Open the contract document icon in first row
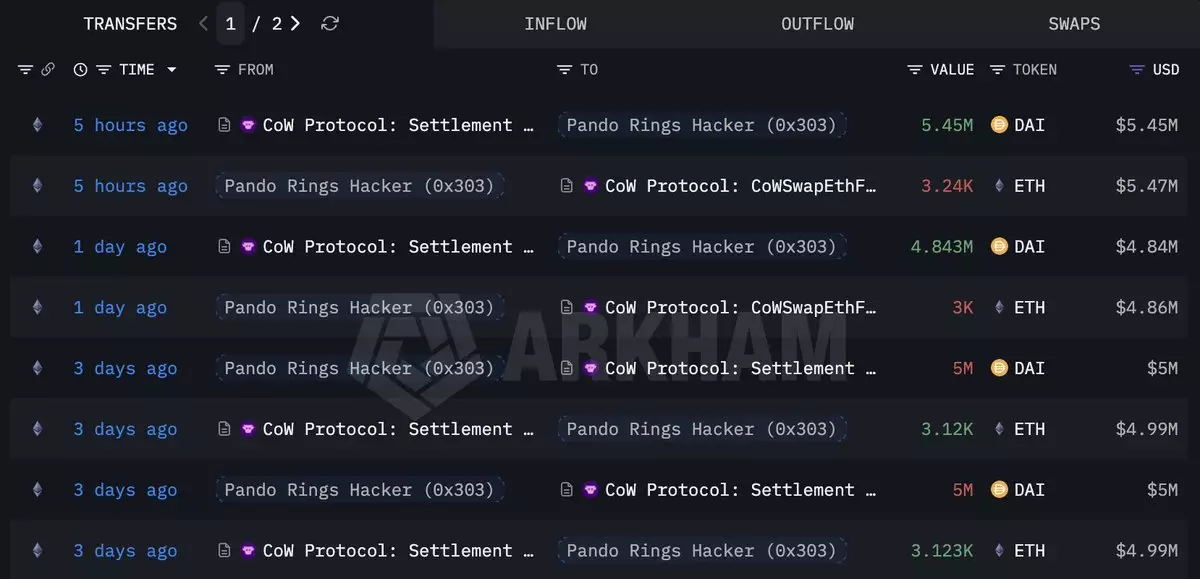The height and width of the screenshot is (579, 1200). (x=225, y=125)
